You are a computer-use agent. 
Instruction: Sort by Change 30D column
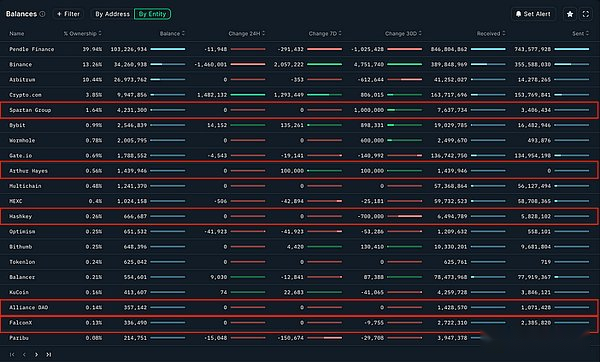point(403,34)
